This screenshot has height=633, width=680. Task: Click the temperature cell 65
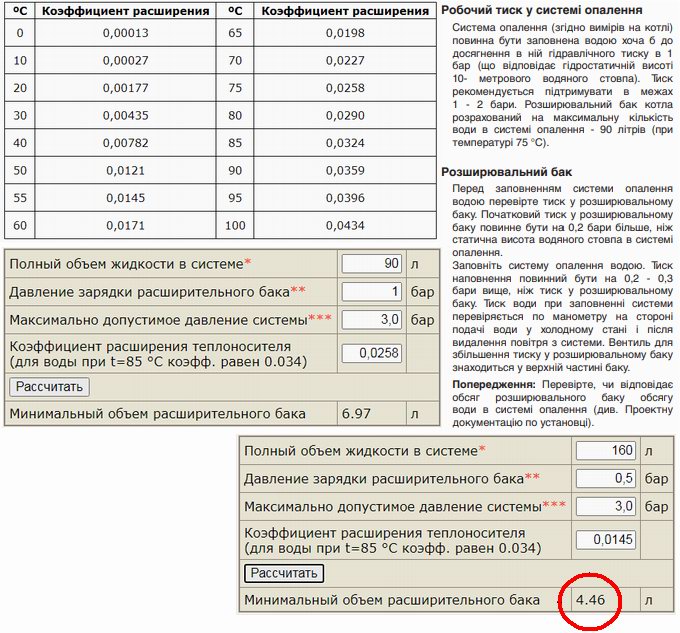pyautogui.click(x=235, y=33)
